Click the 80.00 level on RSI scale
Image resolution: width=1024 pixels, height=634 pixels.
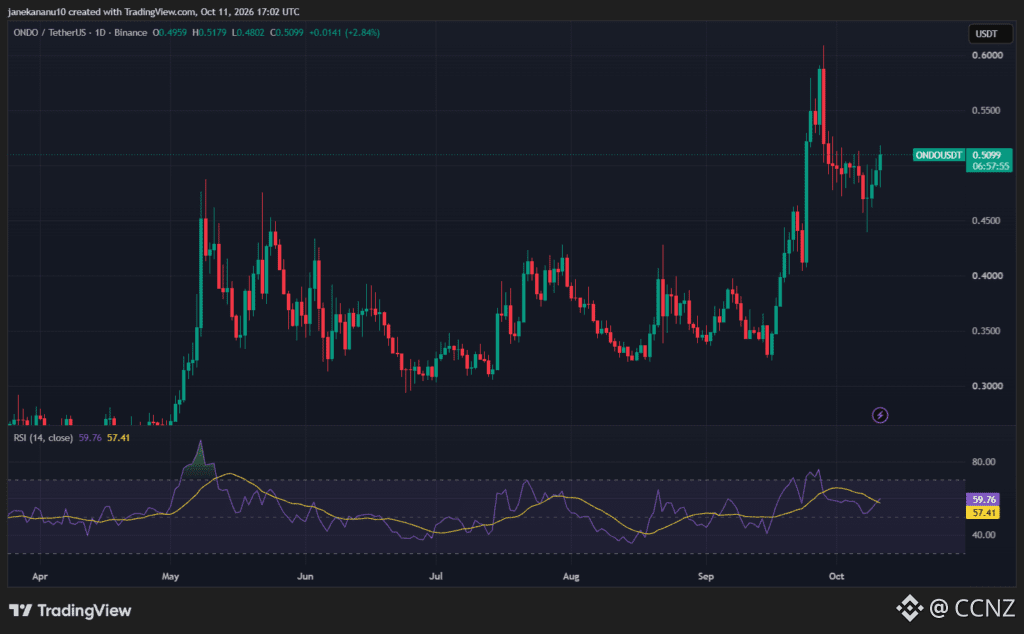pyautogui.click(x=984, y=462)
